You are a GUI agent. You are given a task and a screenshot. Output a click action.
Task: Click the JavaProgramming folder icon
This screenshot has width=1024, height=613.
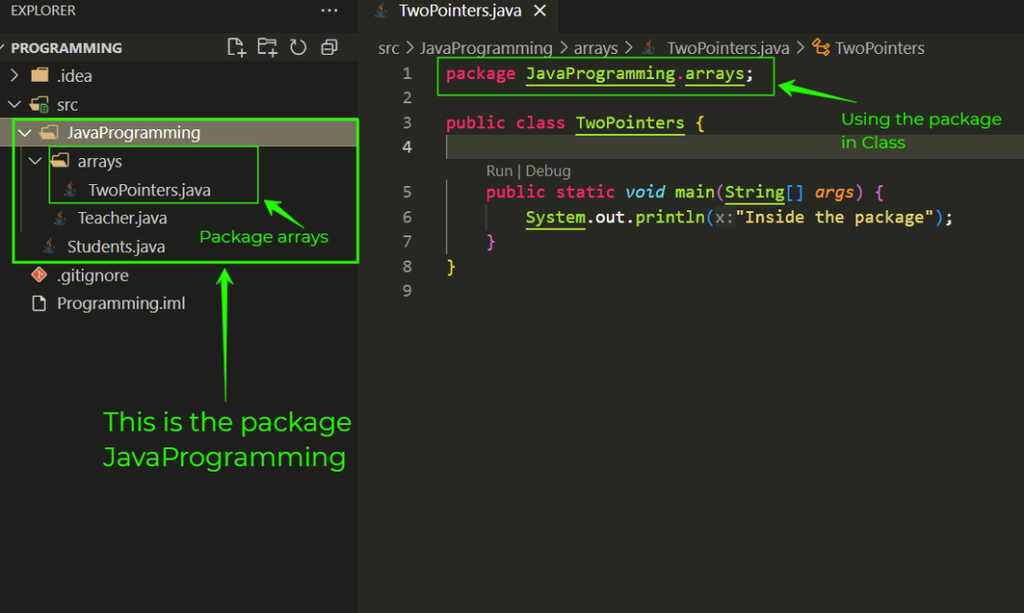point(49,133)
